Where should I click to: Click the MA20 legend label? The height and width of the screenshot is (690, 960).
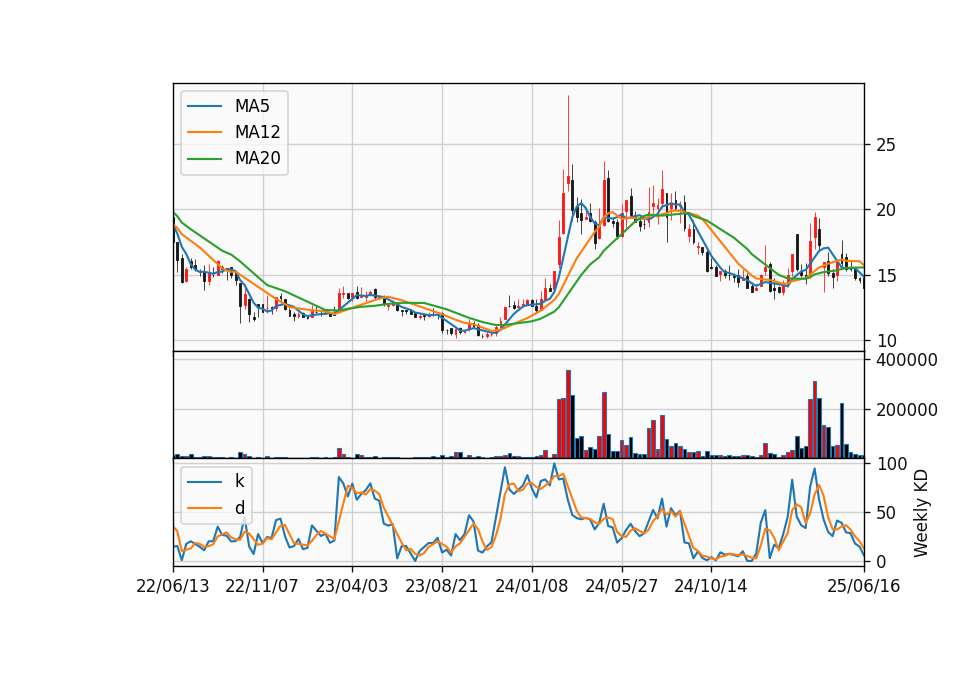(x=257, y=159)
